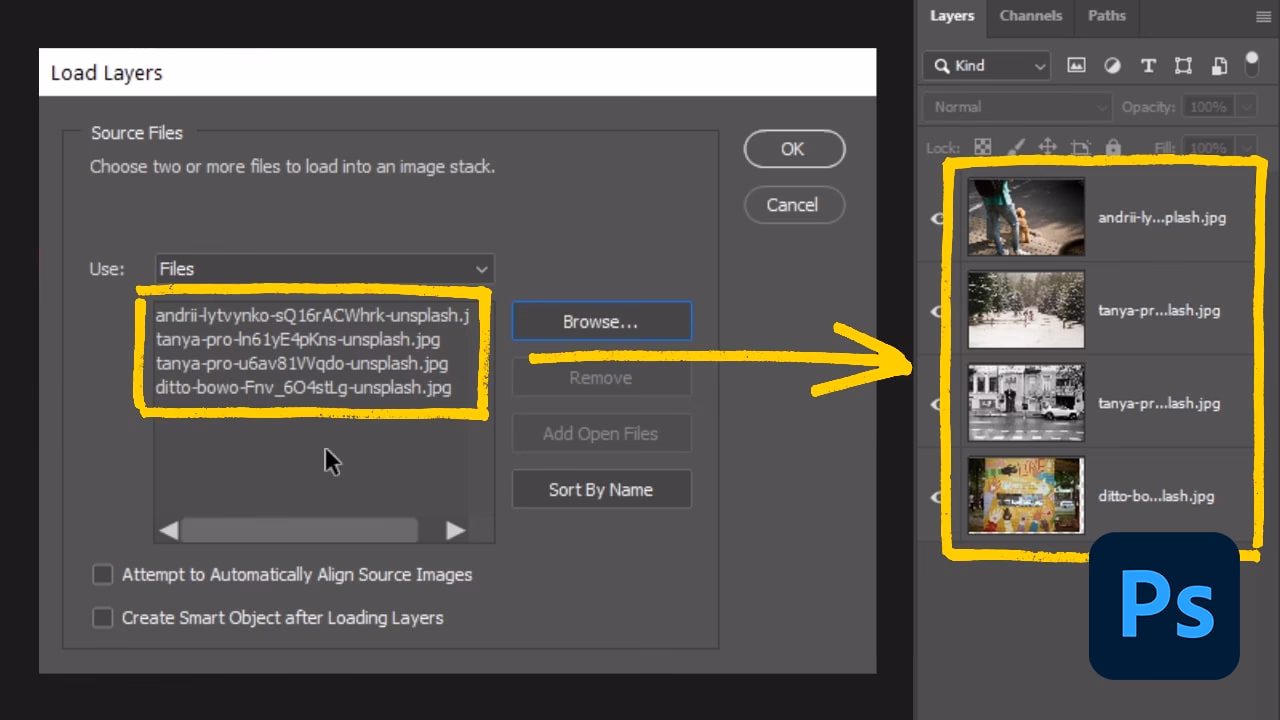Click the pixel layers filter icon
This screenshot has height=720, width=1280.
(x=1076, y=65)
